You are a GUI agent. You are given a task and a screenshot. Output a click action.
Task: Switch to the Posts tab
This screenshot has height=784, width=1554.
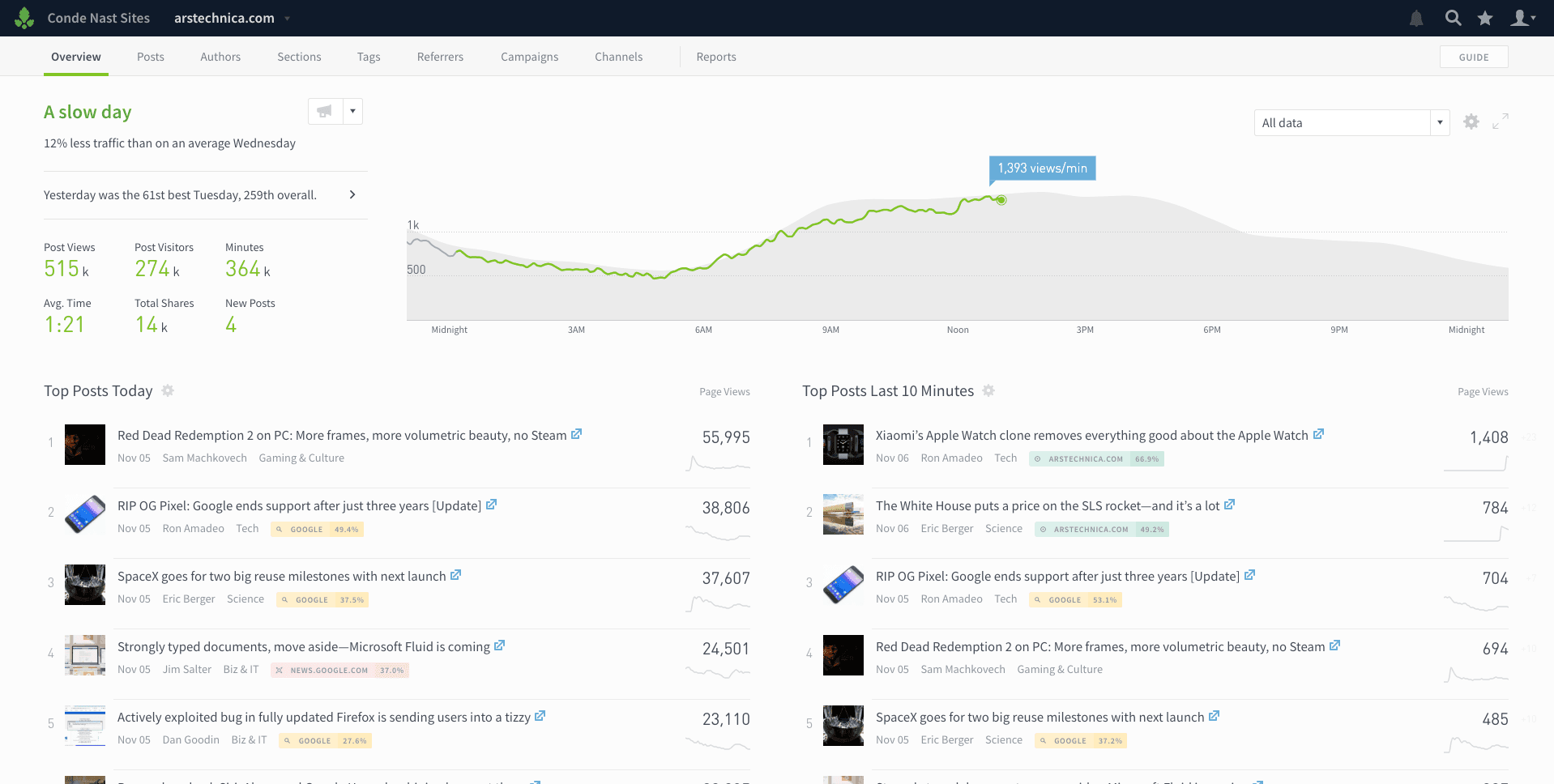[150, 57]
